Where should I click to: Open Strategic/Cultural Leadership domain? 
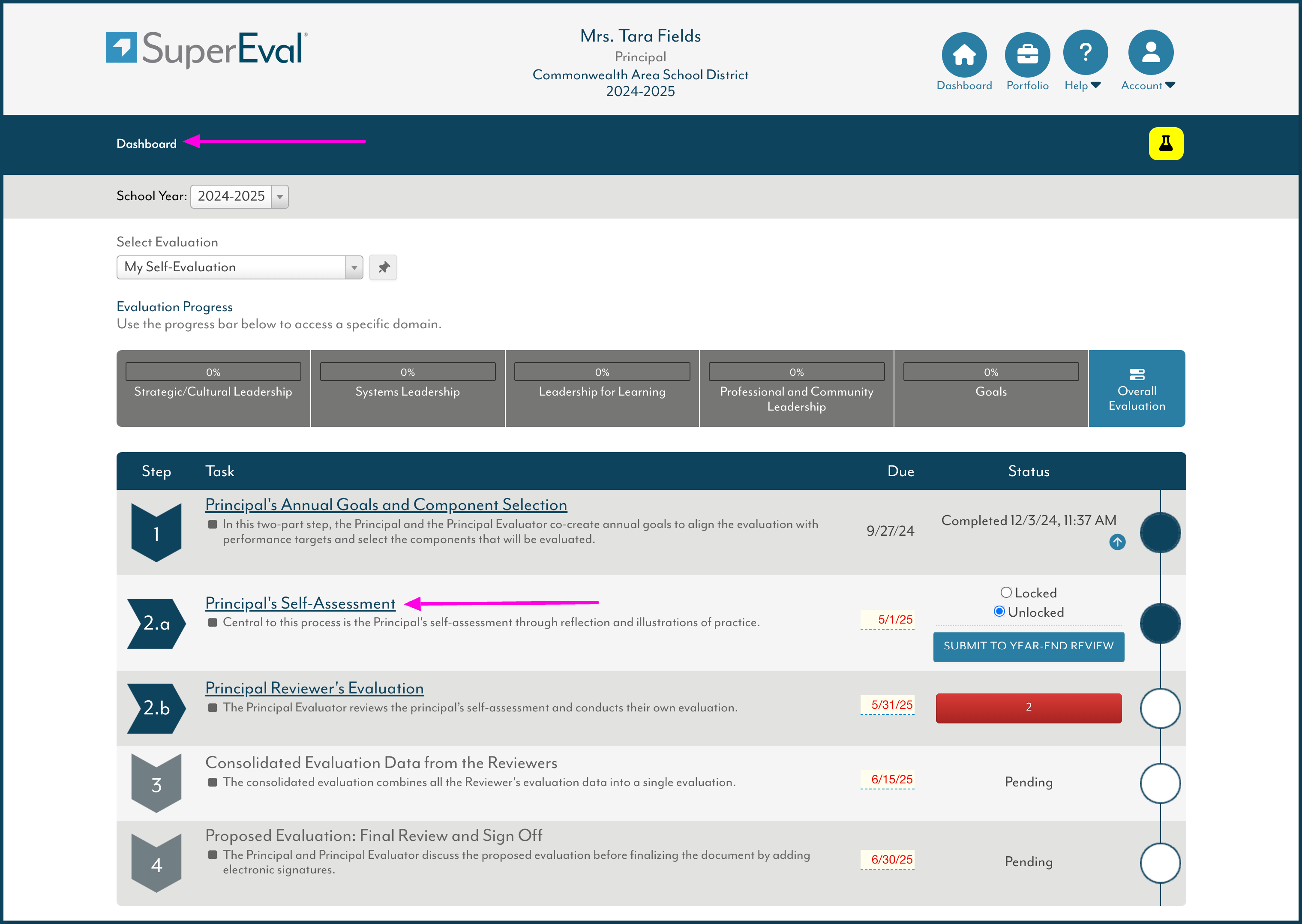point(213,389)
